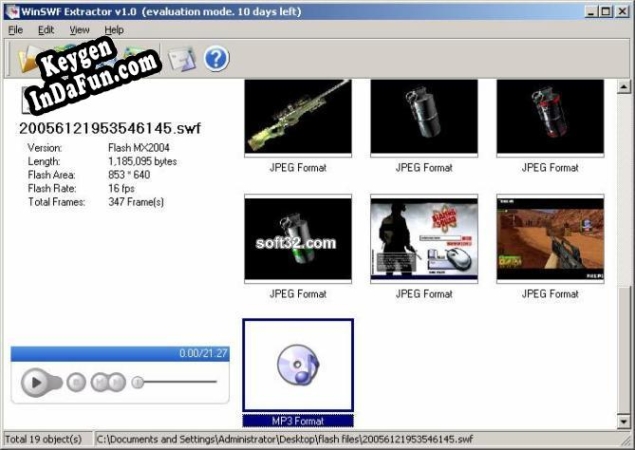Open the Edit menu
The image size is (635, 450).
click(x=46, y=30)
